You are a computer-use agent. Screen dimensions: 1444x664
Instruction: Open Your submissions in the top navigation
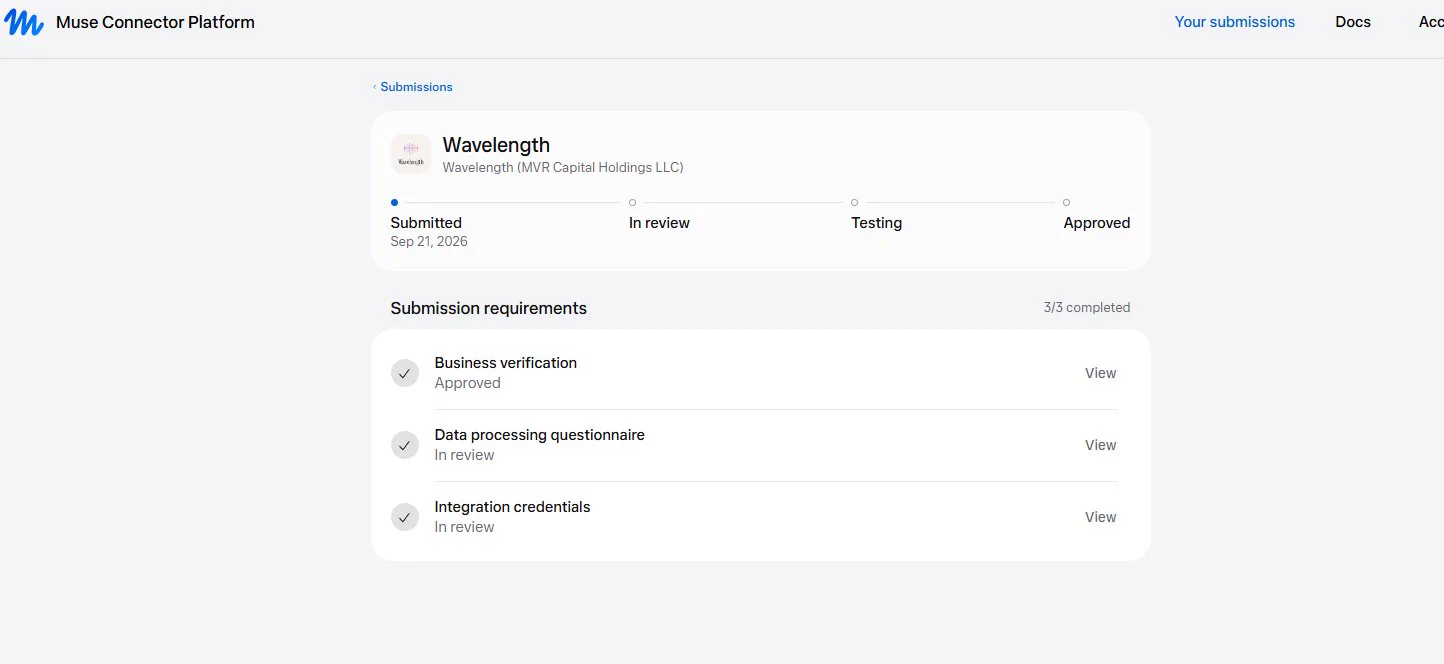pos(1235,22)
